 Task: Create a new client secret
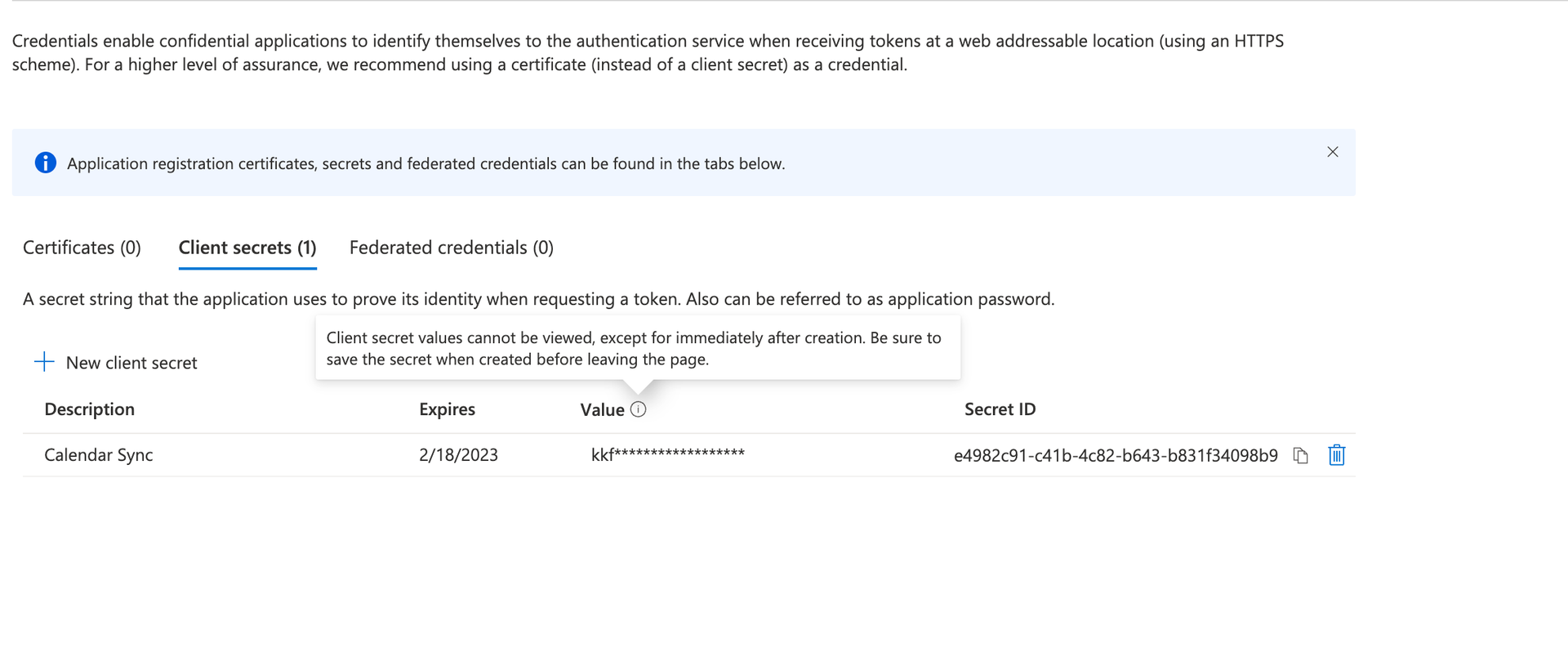131,362
